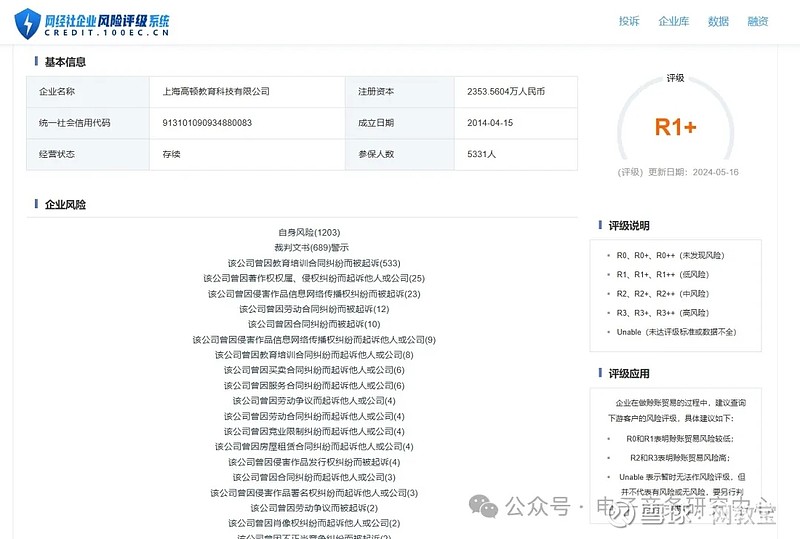The image size is (800, 539).
Task: Click 竞业限制纠纷而起诉他人或公司(4) entry
Action: click(314, 432)
